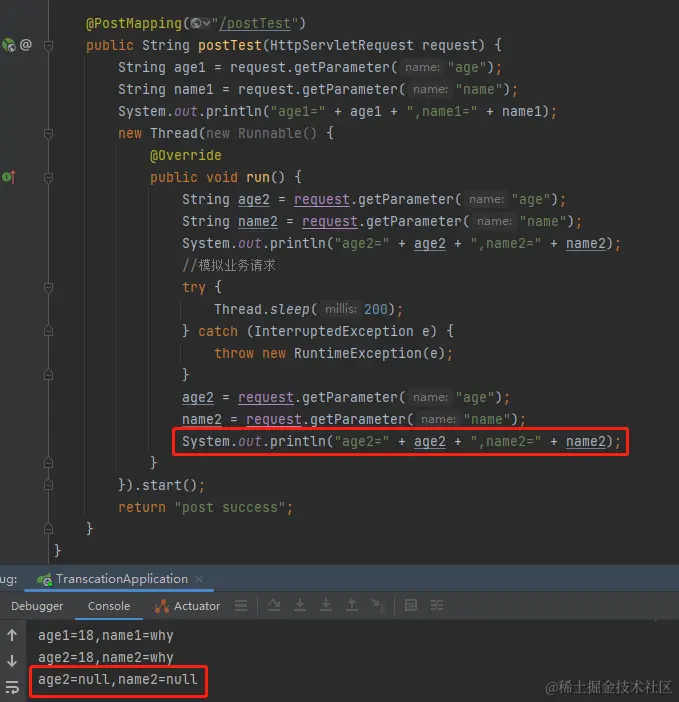679x702 pixels.
Task: Collapse the try block fold marker
Action: click(x=48, y=287)
